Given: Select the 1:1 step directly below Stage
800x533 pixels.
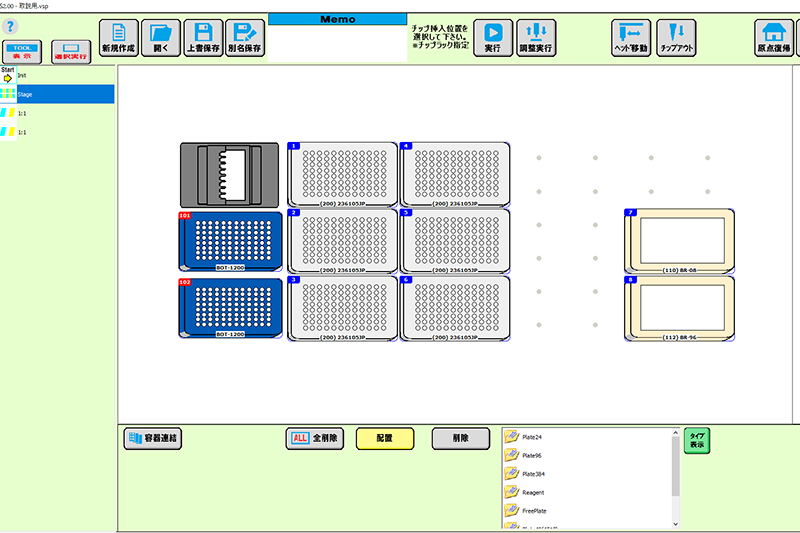Looking at the screenshot, I should coord(57,113).
